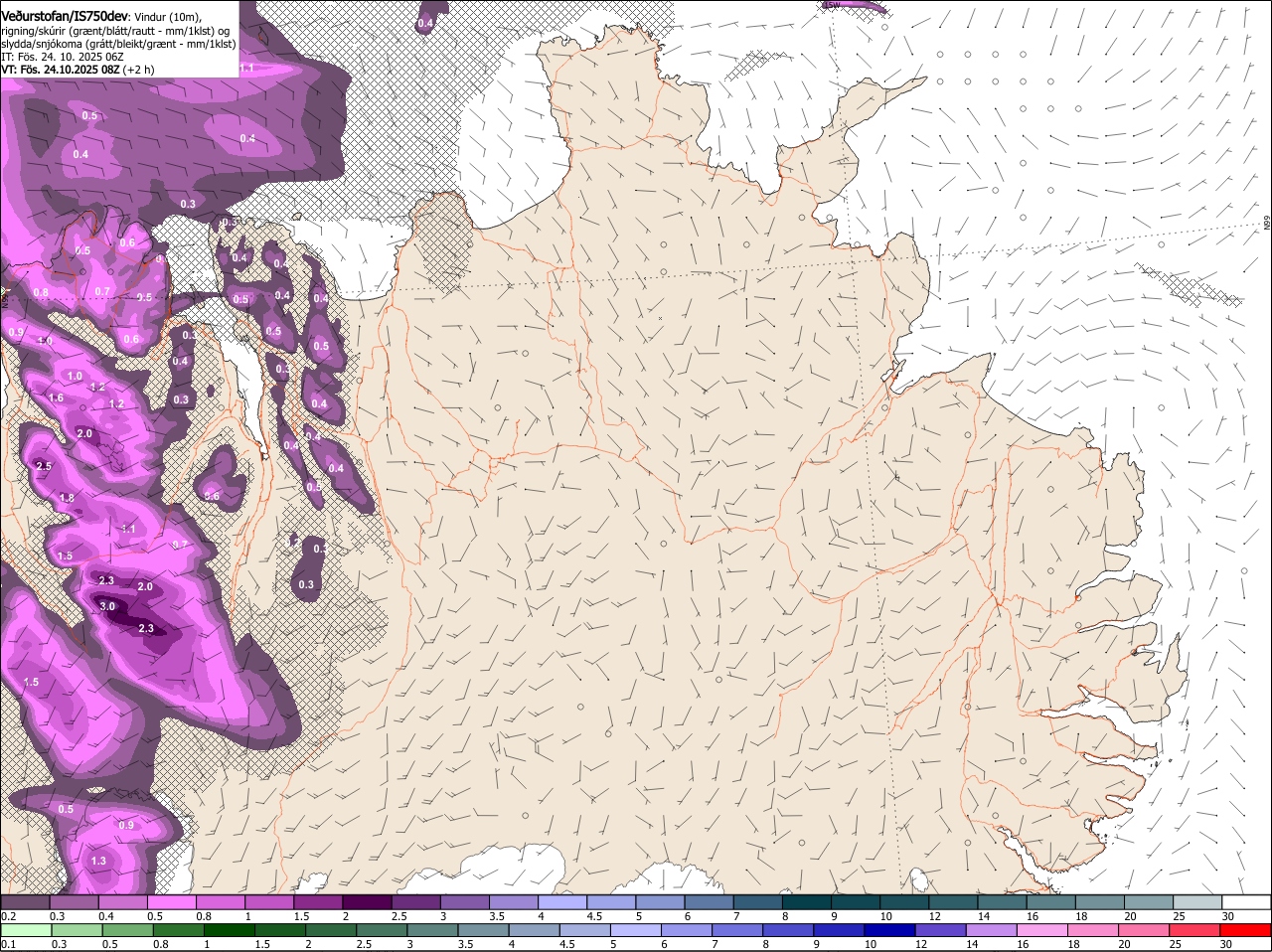
Task: Click the initial time line 'IT: Fös. 24. 10. 2025 06Z'
Action: pyautogui.click(x=62, y=57)
